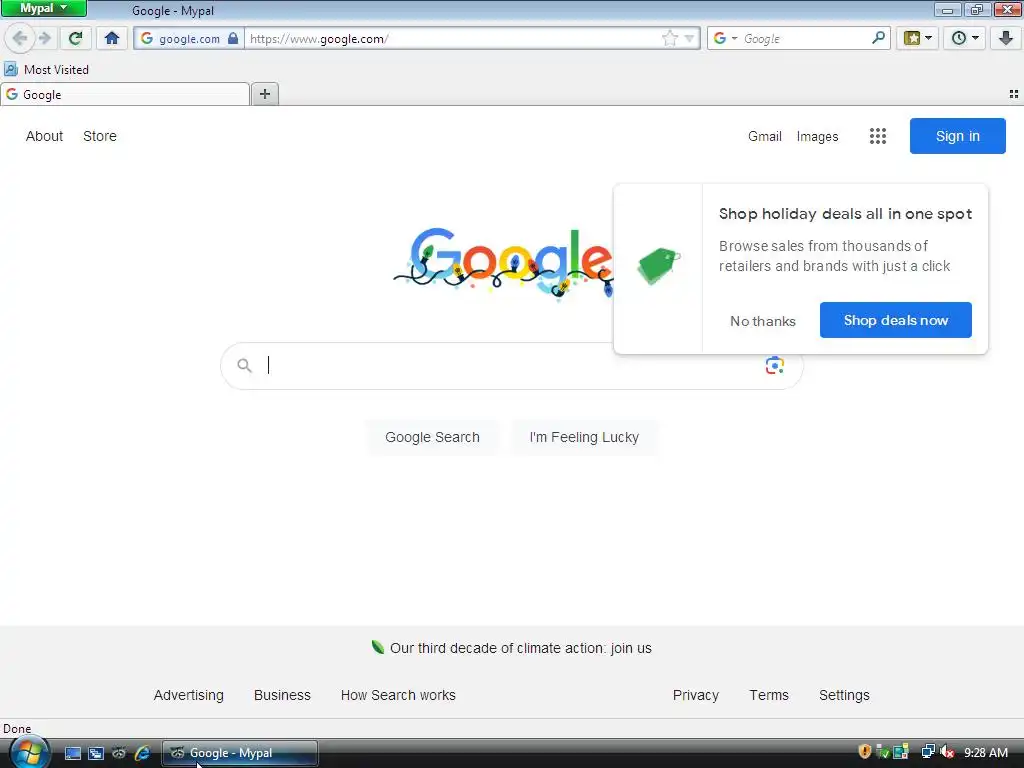Viewport: 1024px width, 768px height.
Task: Open the browser home page icon
Action: [x=112, y=39]
